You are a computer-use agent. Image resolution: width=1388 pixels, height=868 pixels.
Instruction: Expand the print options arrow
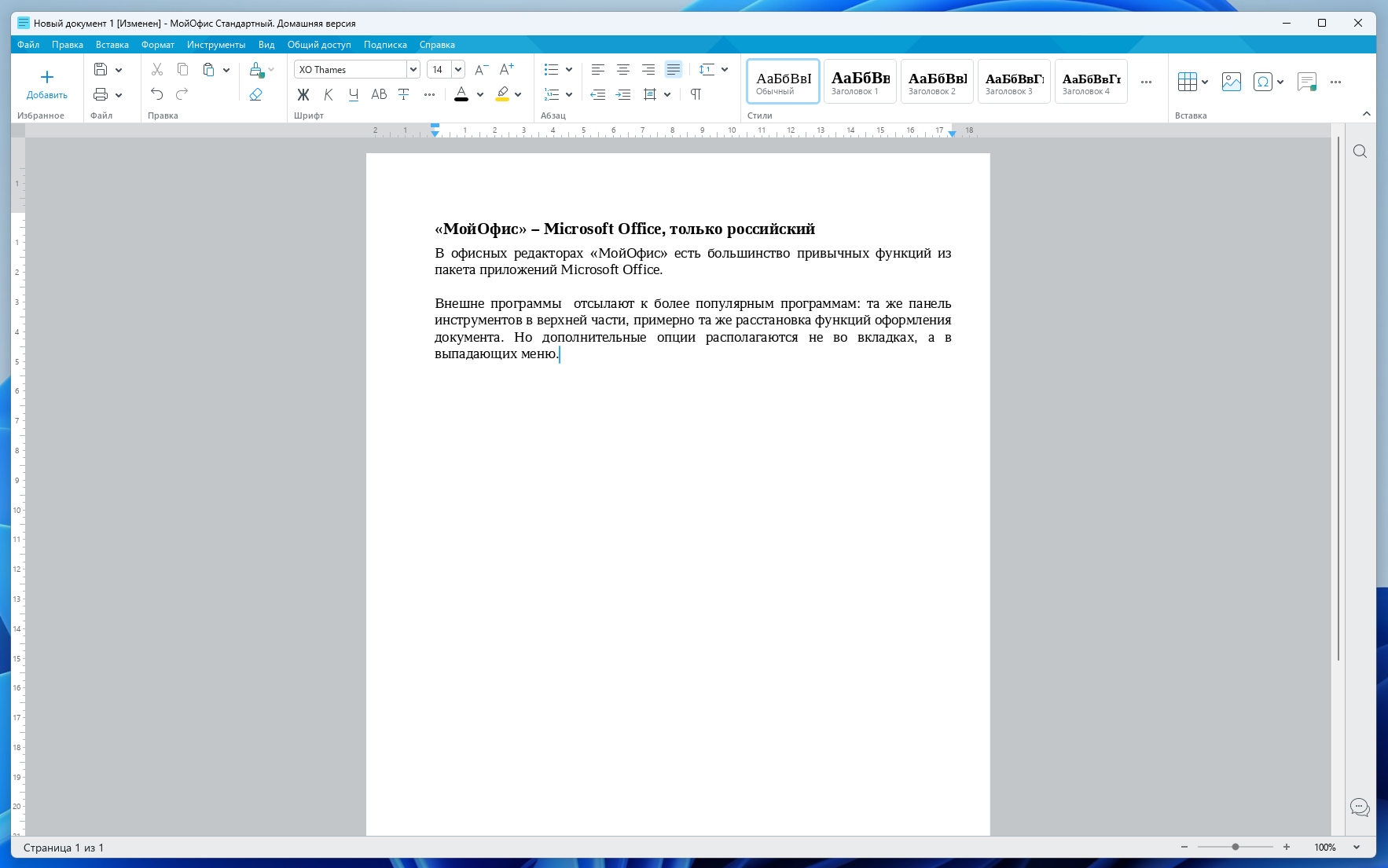119,95
